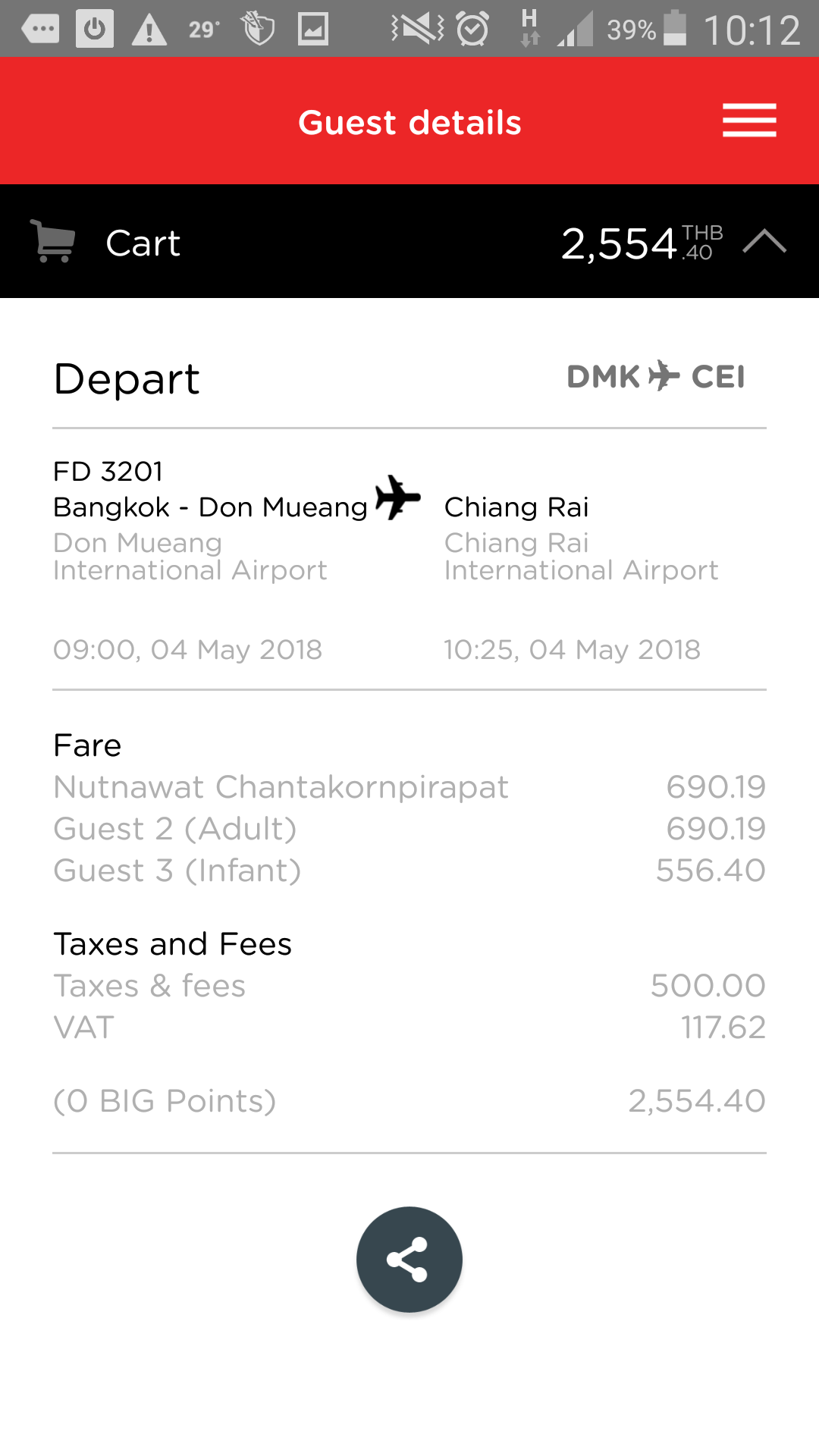Tap the vibrate mode status icon
Screen dimensions: 819x1456
pyautogui.click(x=417, y=30)
